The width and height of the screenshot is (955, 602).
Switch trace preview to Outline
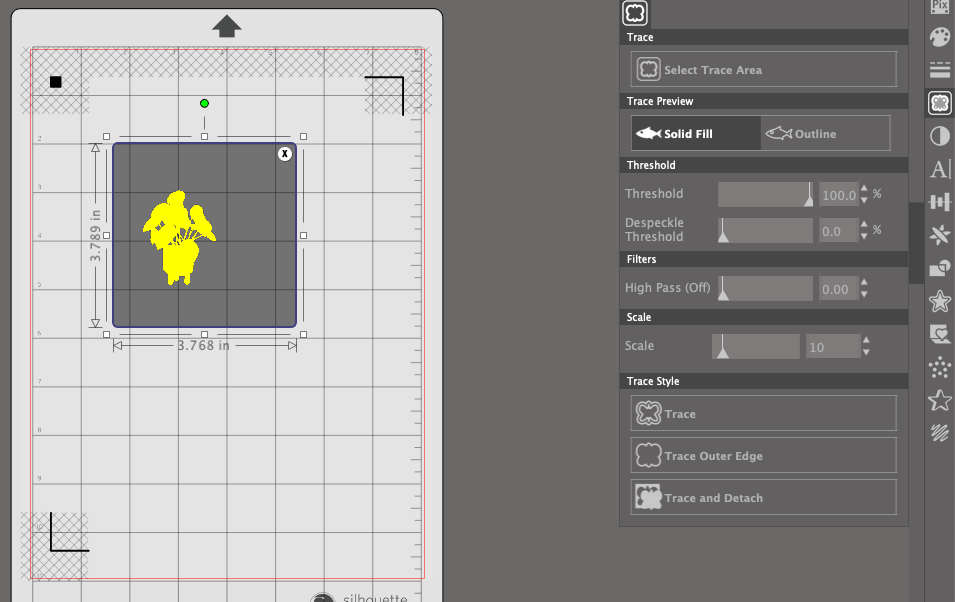point(825,133)
